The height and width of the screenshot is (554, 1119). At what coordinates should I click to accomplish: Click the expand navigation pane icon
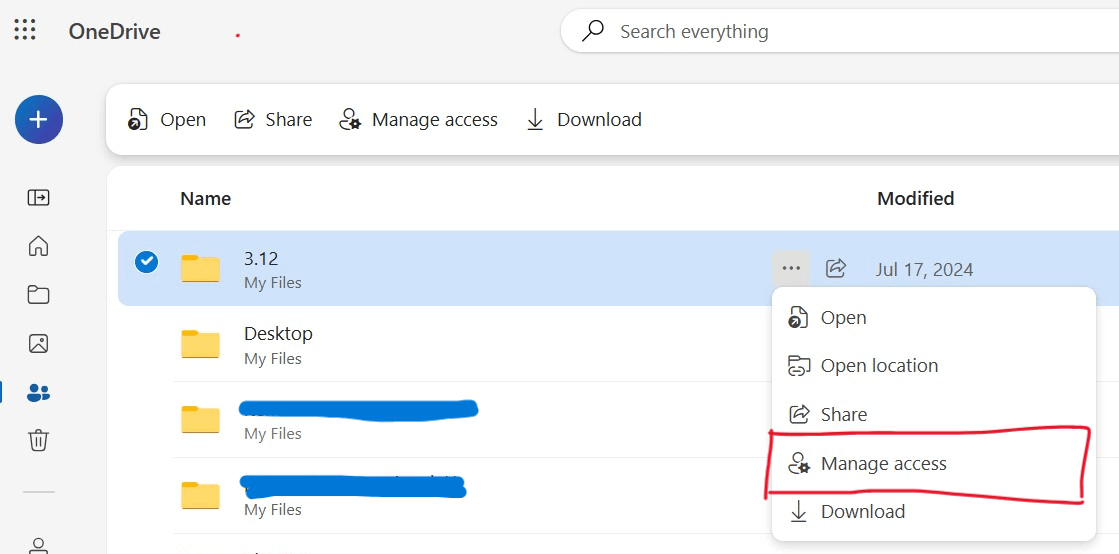tap(38, 197)
